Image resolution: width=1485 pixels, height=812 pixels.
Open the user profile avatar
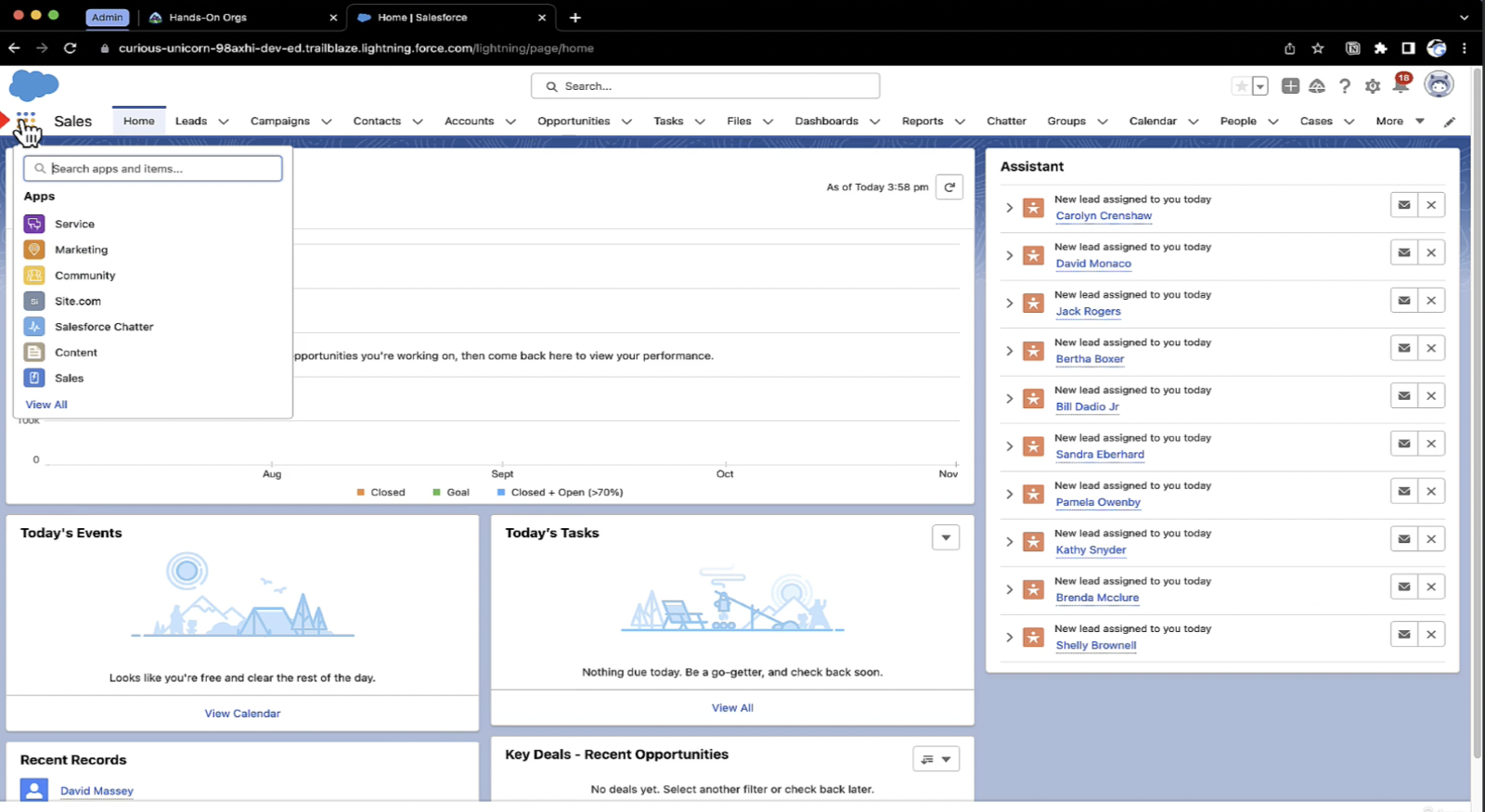click(x=1439, y=84)
